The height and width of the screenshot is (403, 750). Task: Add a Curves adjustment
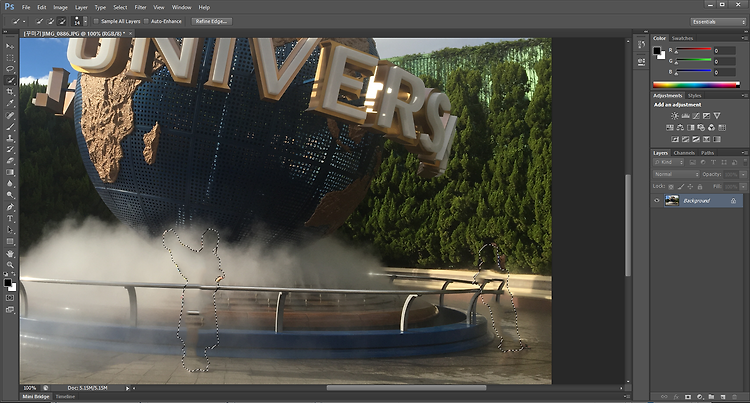point(695,116)
